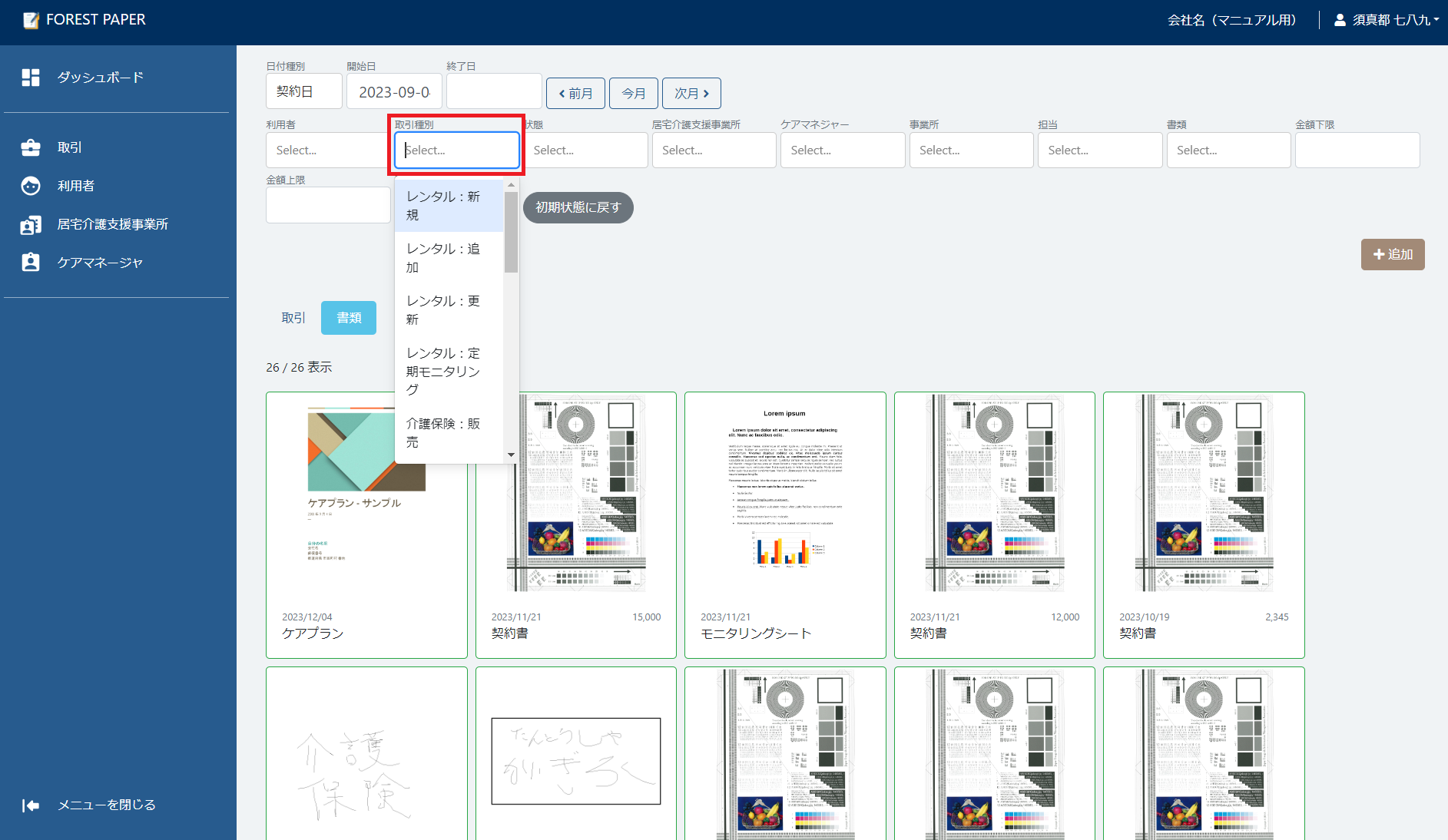Image resolution: width=1448 pixels, height=840 pixels.
Task: Click the face icon for 利用者
Action: (31, 186)
